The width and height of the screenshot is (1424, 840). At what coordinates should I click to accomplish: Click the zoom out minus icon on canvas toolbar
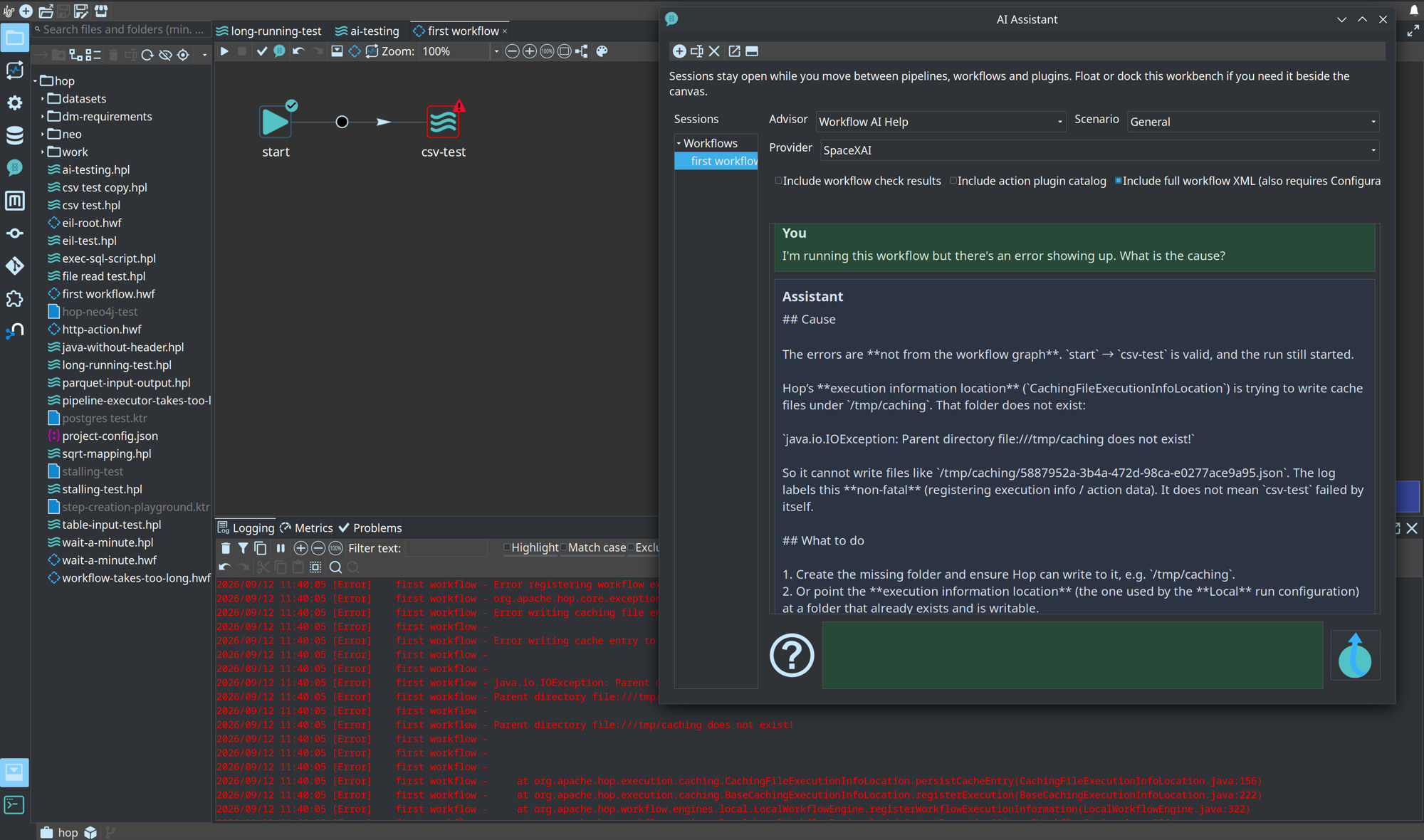tap(512, 51)
